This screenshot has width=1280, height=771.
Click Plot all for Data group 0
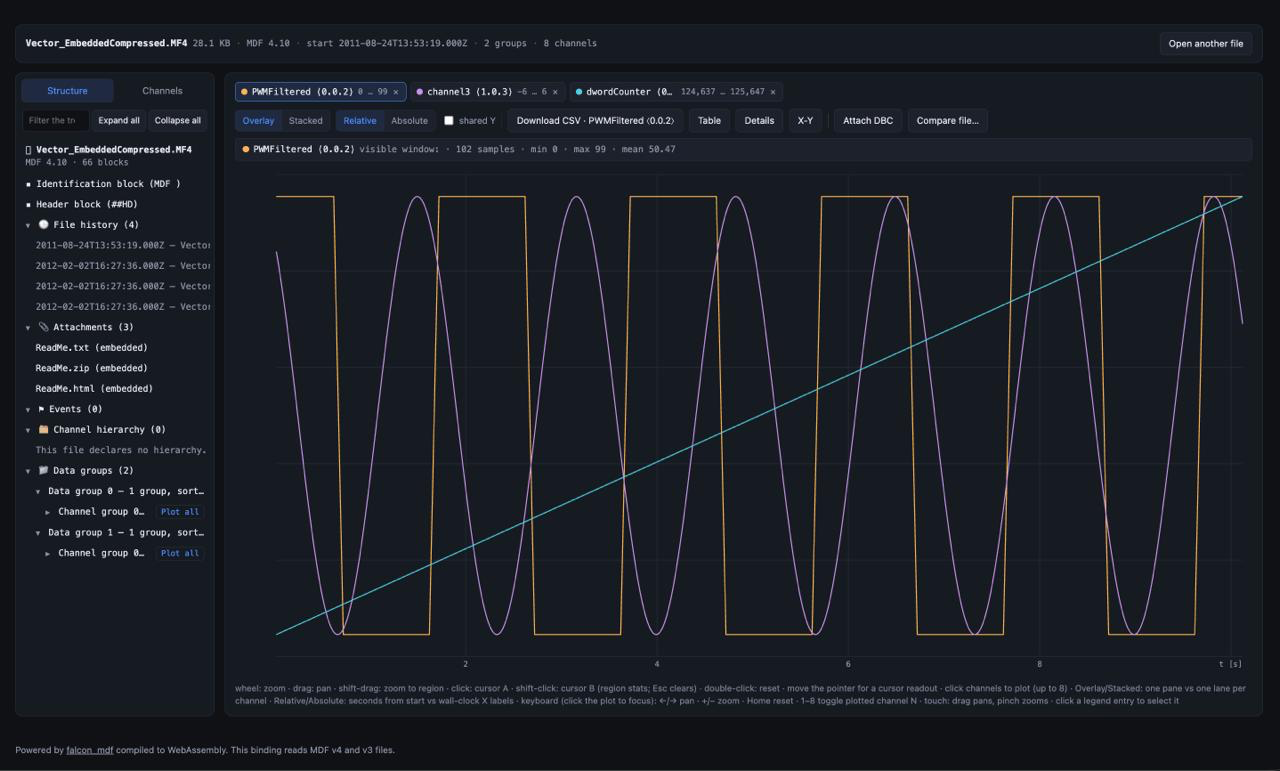(x=180, y=512)
